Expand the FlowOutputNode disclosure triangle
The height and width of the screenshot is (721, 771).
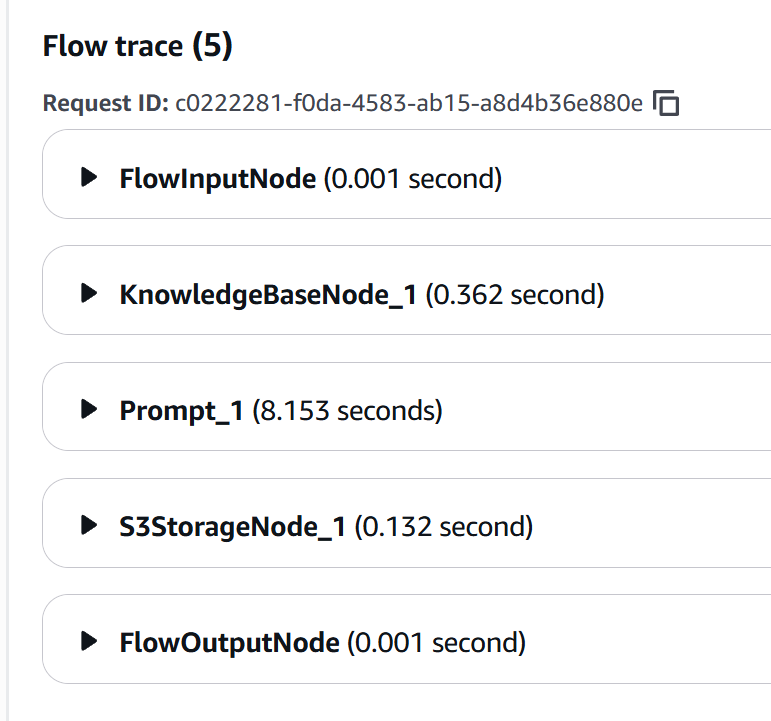[x=89, y=641]
